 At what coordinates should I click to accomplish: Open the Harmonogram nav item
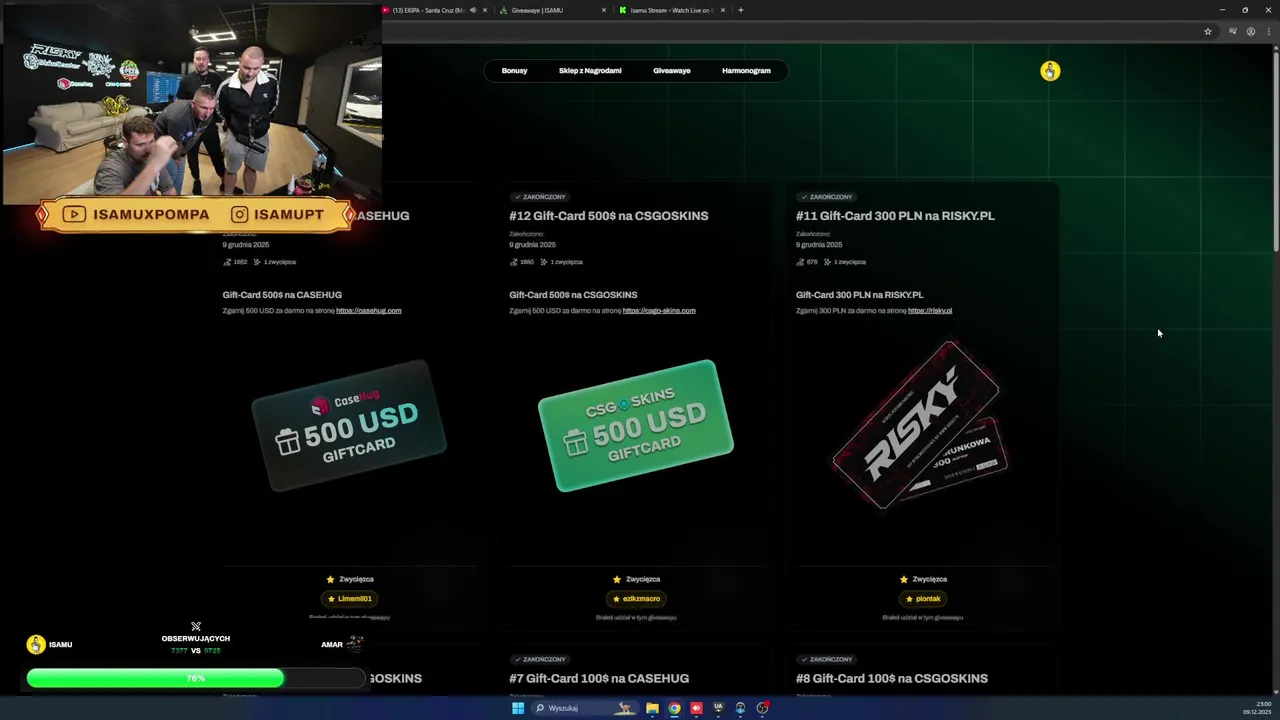tap(746, 71)
